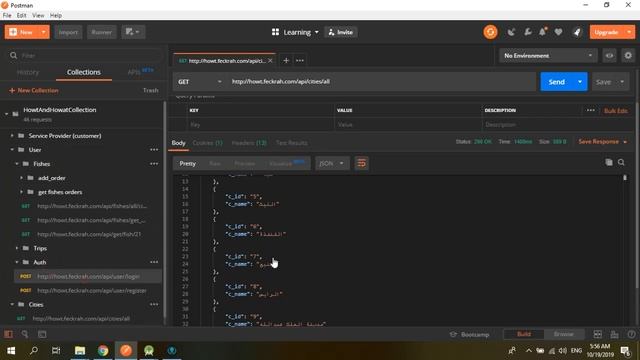Collapse the HowtAndHowatCollection collection
The height and width of the screenshot is (360, 640).
[7, 113]
